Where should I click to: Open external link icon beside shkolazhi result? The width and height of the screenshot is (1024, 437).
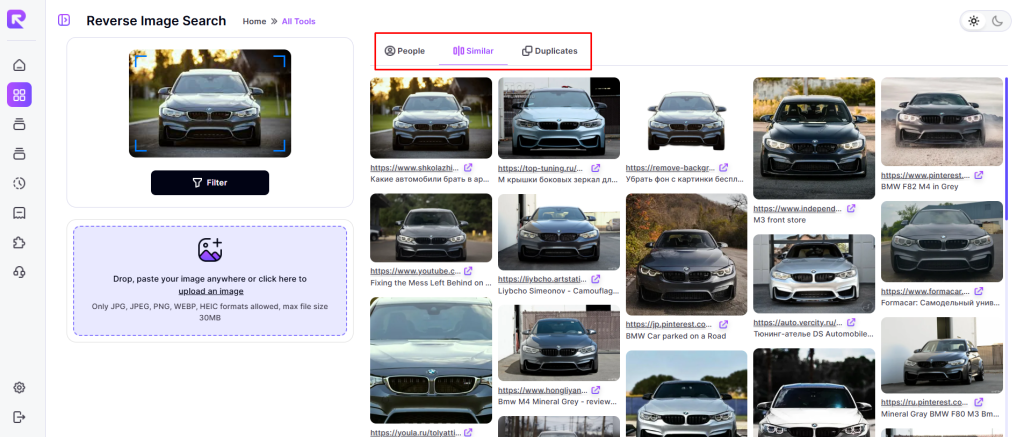468,168
